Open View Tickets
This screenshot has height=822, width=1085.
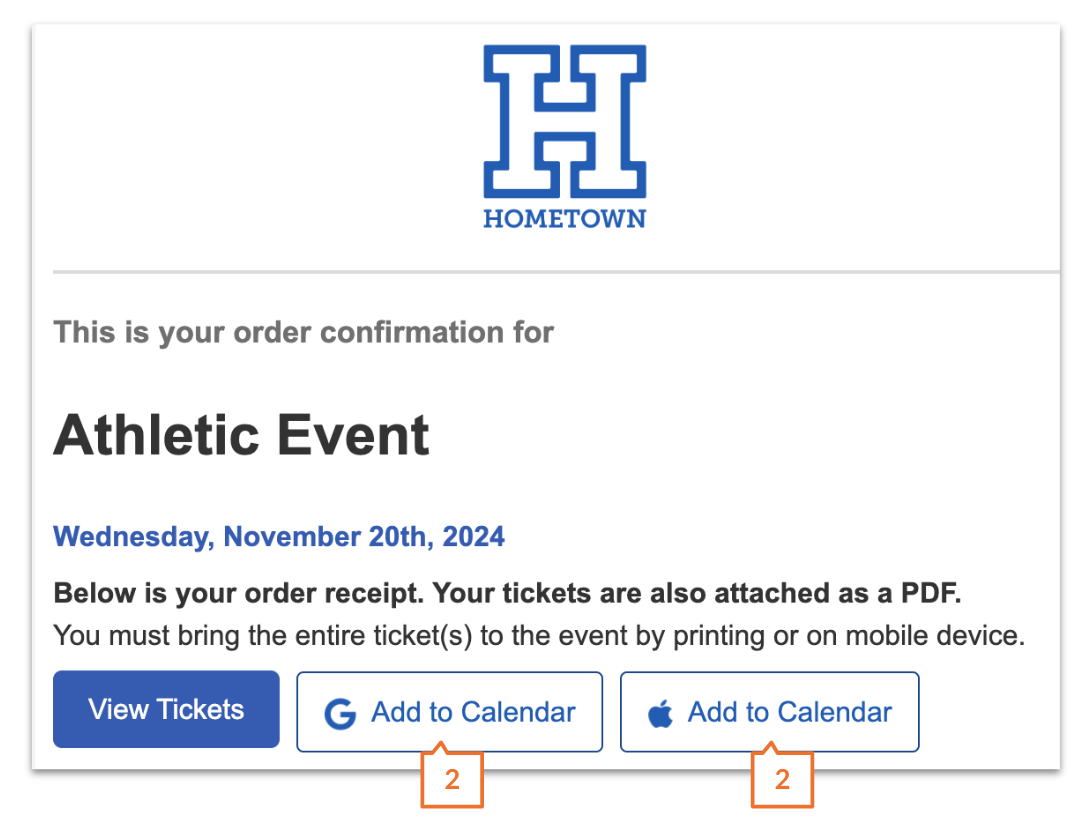coord(166,710)
